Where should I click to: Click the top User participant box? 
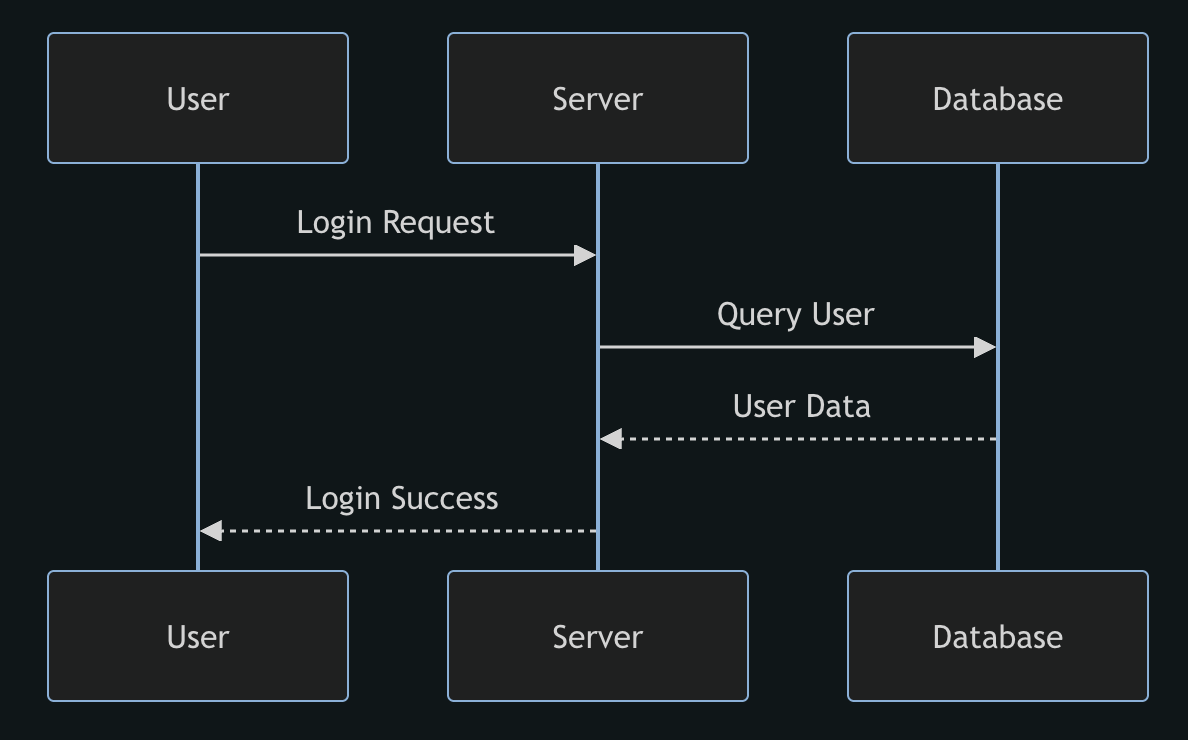(198, 98)
